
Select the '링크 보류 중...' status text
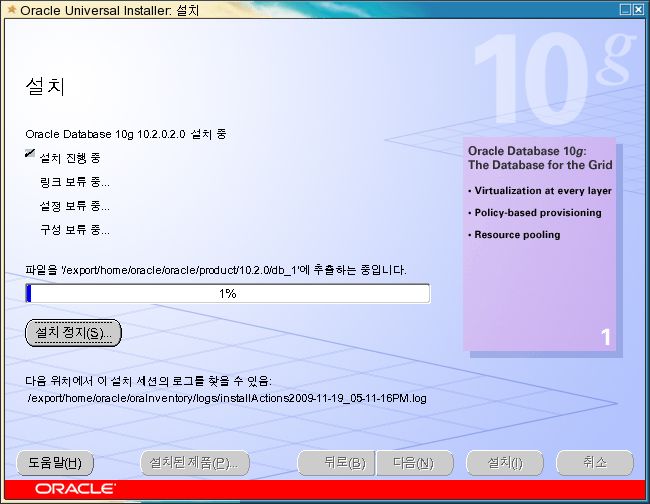(75, 182)
